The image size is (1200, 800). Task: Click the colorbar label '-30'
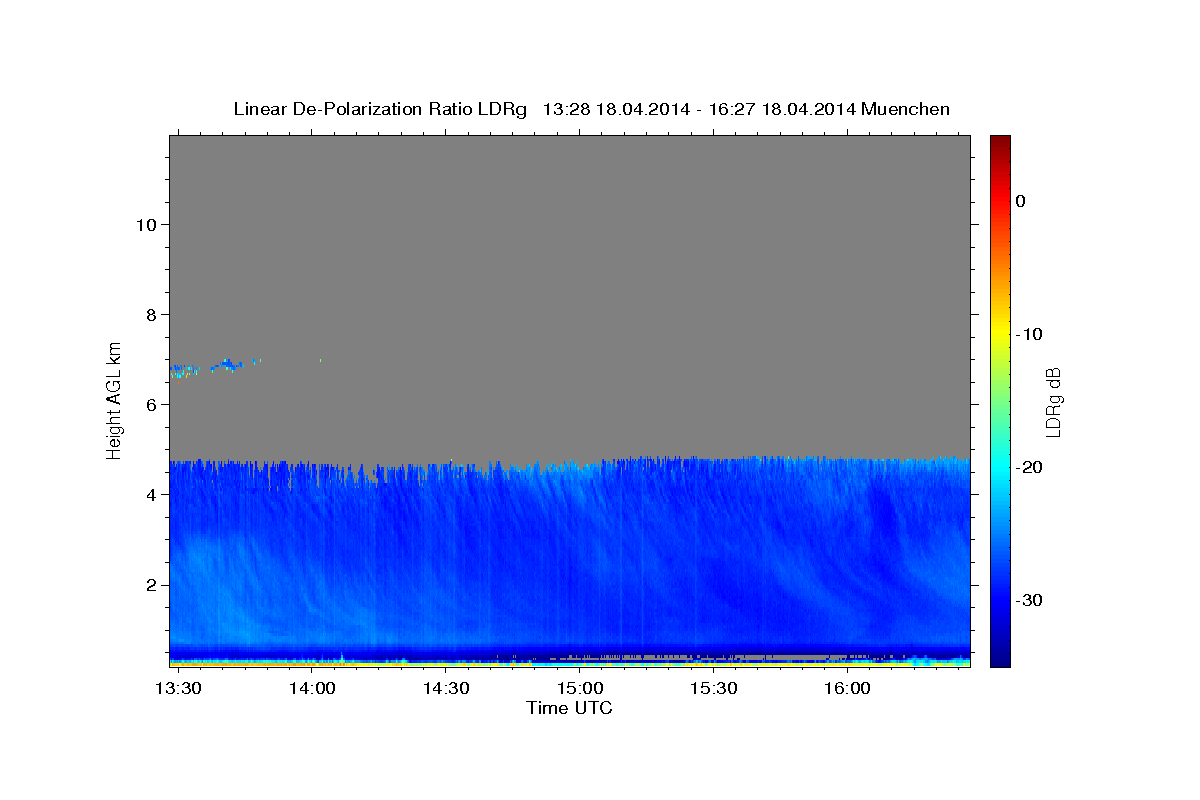(1029, 600)
